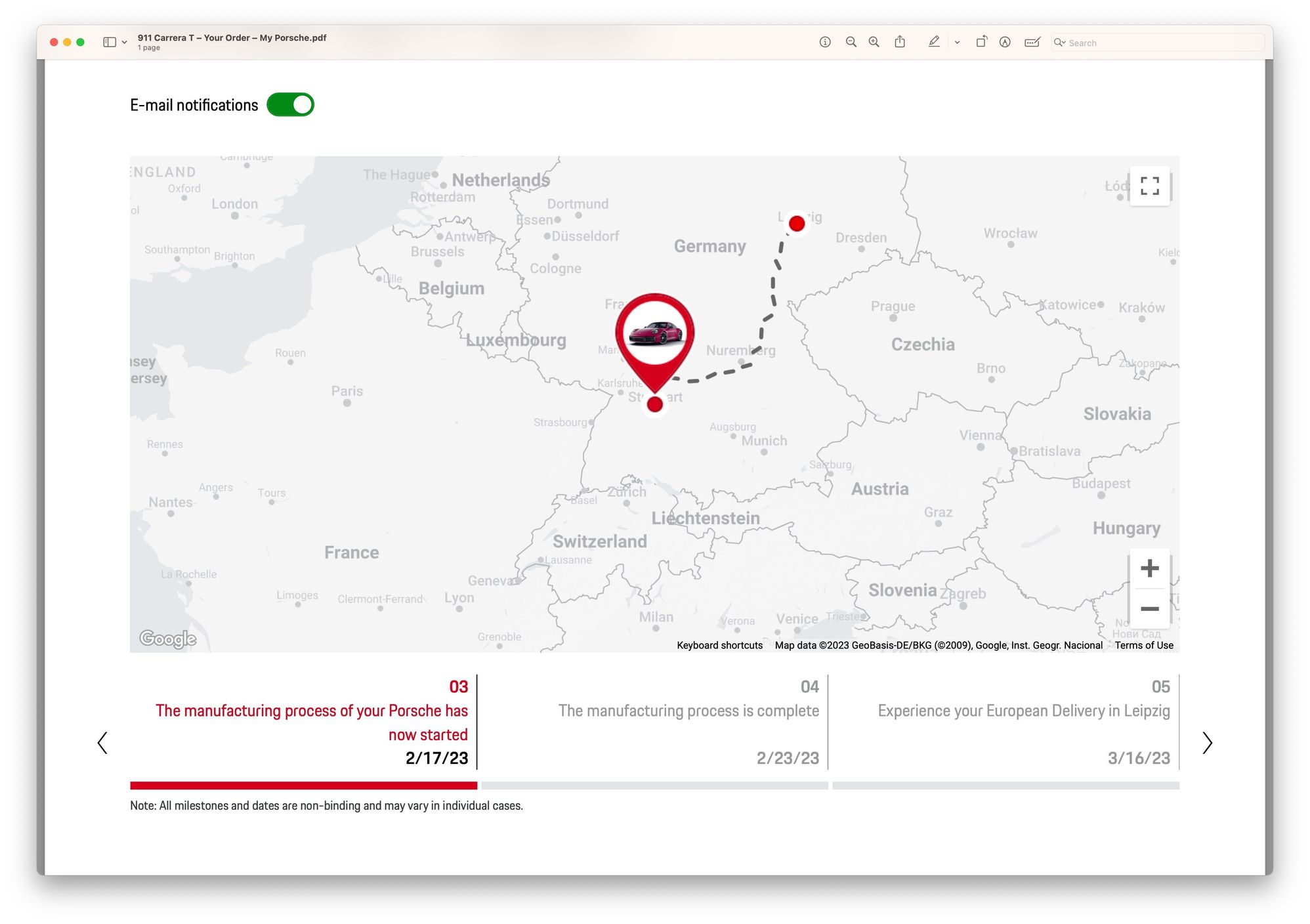Open the Terms of Use link

1143,645
